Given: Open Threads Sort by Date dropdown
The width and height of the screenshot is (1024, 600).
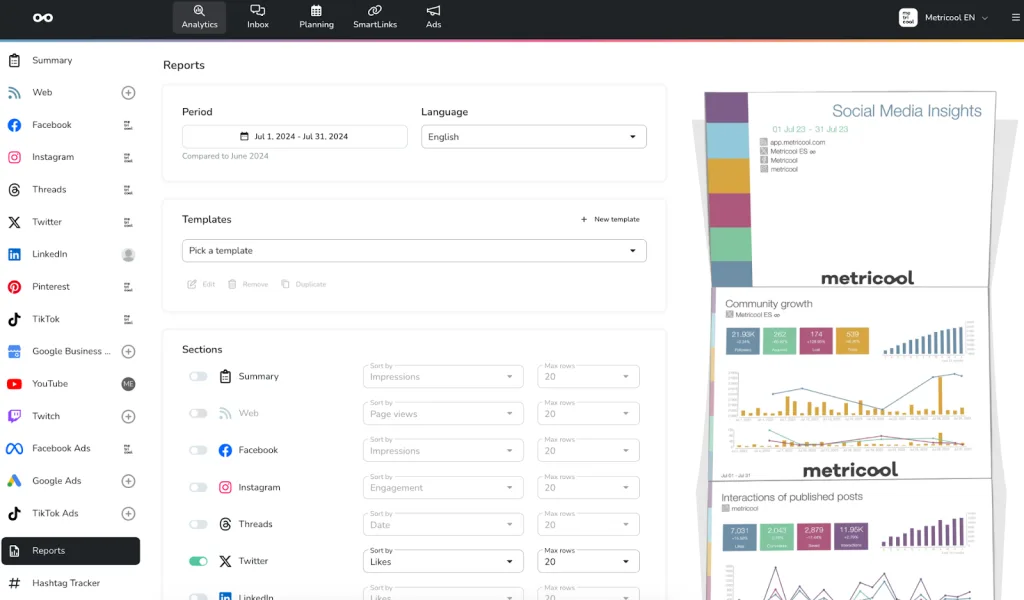Looking at the screenshot, I should click(443, 524).
